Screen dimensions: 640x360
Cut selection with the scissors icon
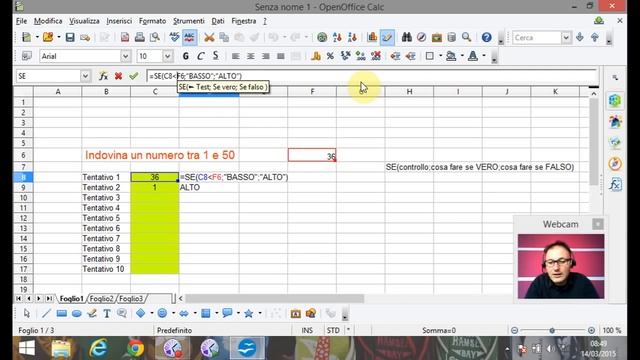click(x=209, y=38)
